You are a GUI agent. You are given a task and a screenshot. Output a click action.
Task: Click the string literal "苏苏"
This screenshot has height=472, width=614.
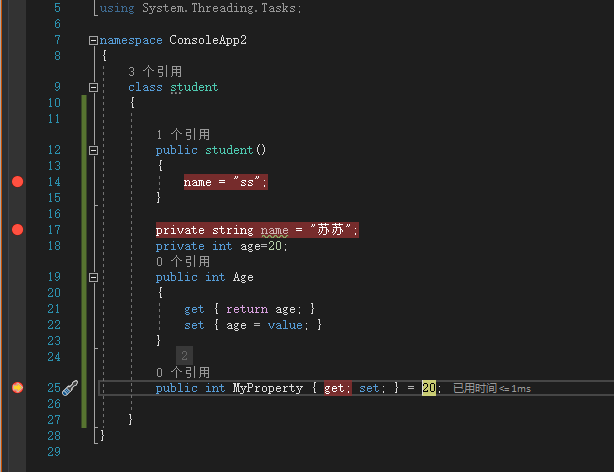point(330,230)
